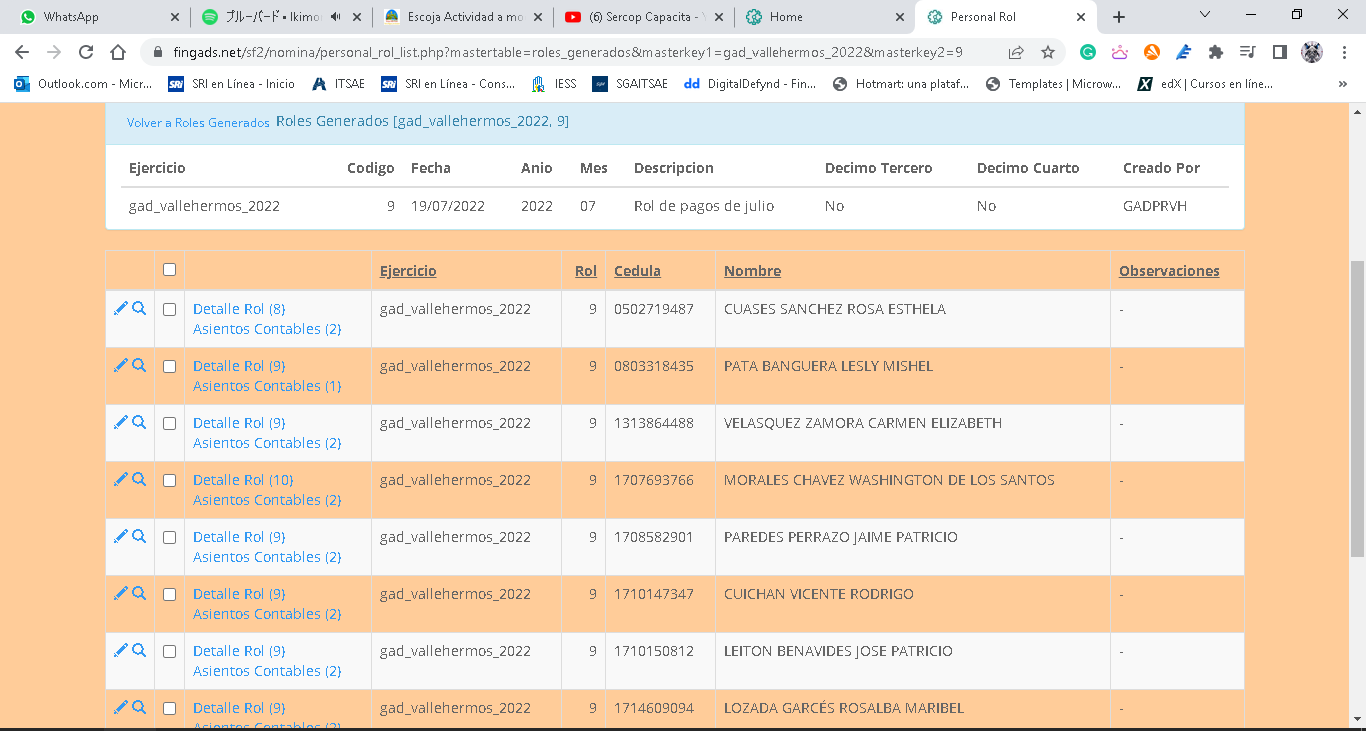Select checkbox for CUICHAN VICENTE RODRIGO row
Screen dimensions: 1366x731
click(x=169, y=594)
